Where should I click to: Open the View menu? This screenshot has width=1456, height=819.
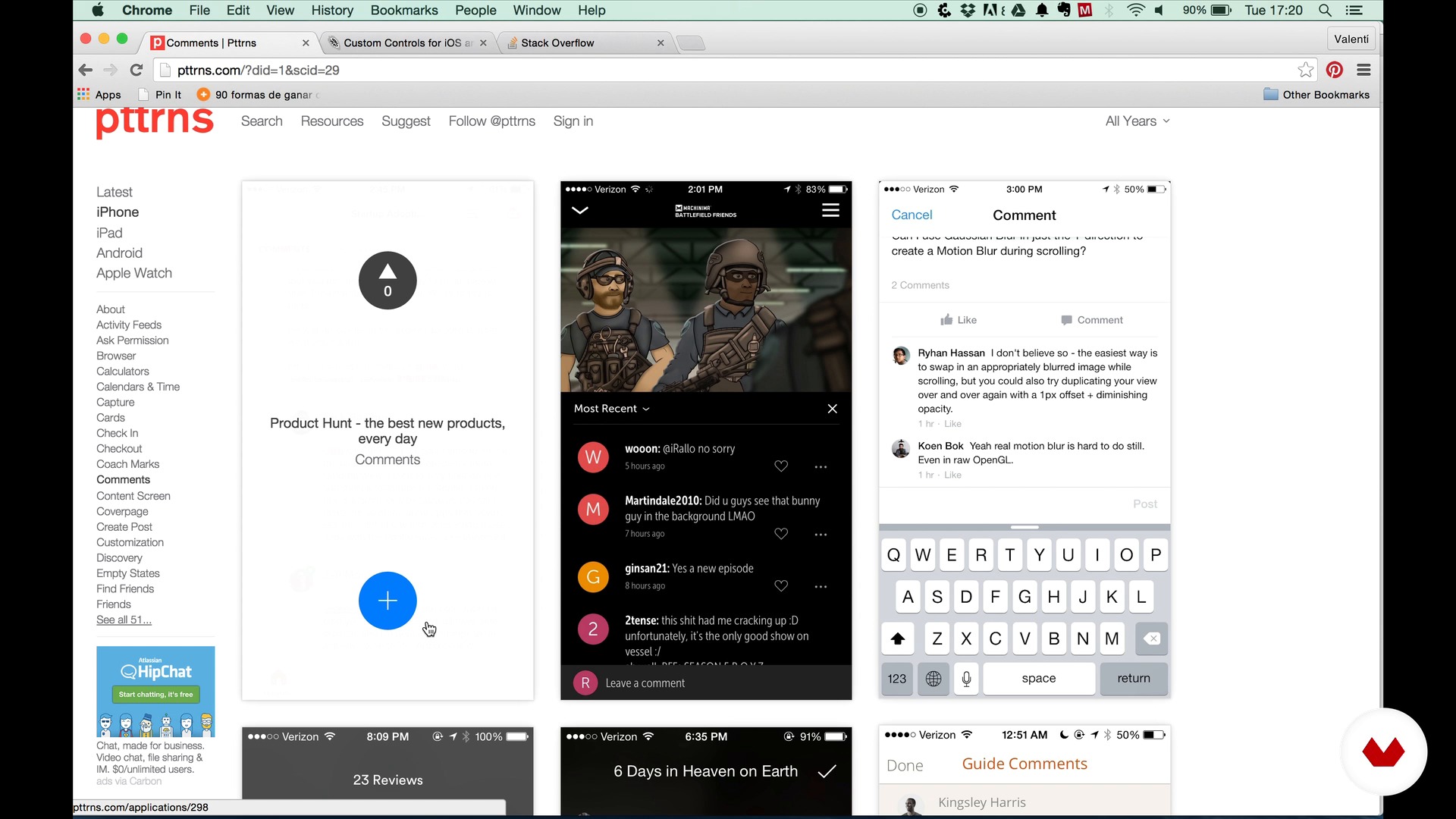coord(280,11)
